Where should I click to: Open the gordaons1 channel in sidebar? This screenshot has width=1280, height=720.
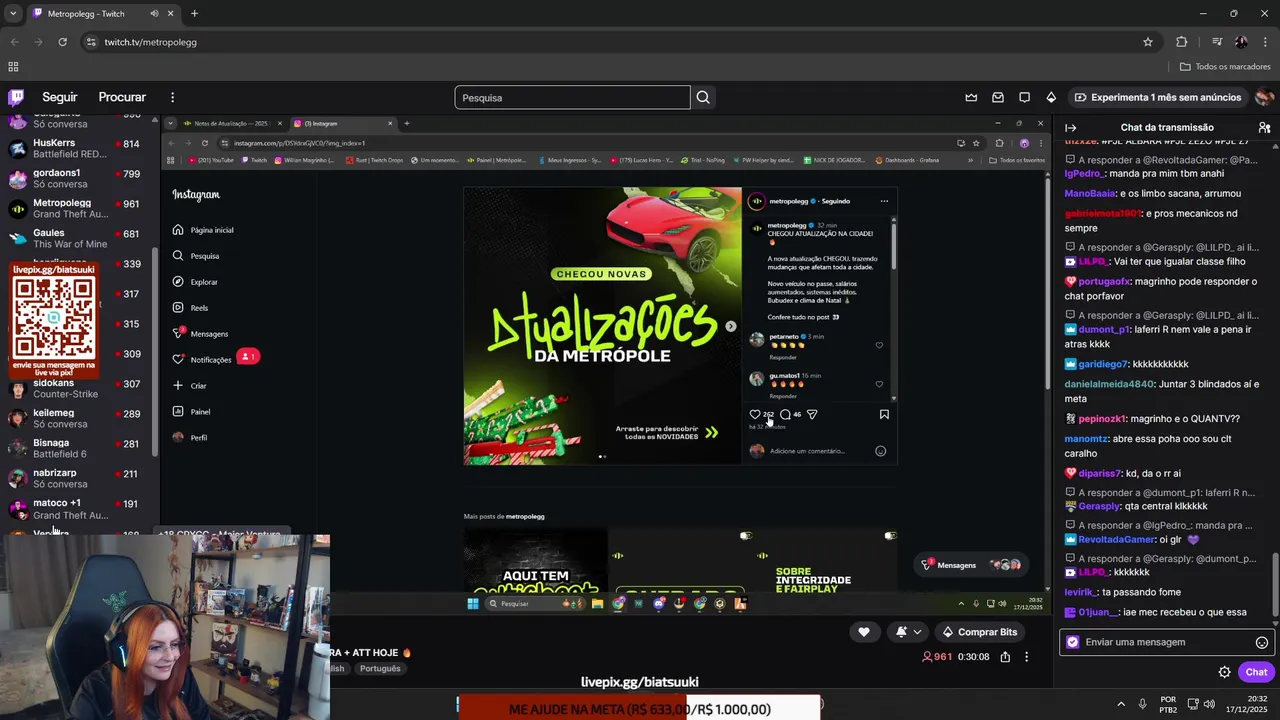point(78,178)
